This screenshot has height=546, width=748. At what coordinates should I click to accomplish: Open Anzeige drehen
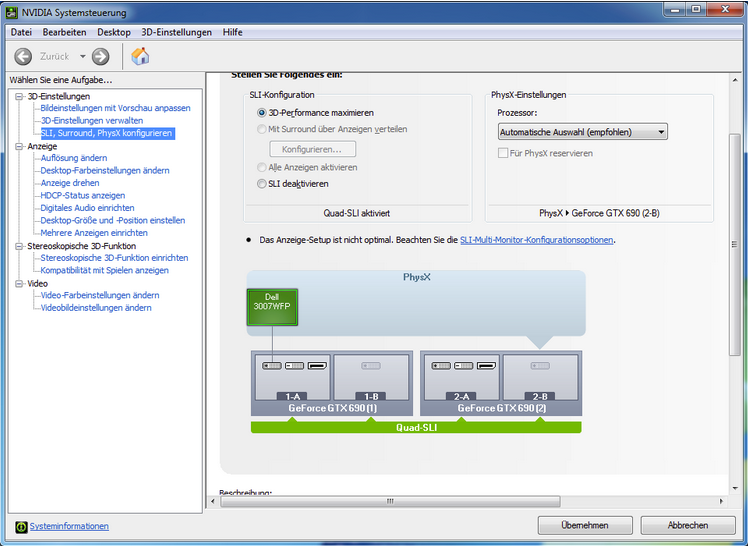pyautogui.click(x=70, y=183)
